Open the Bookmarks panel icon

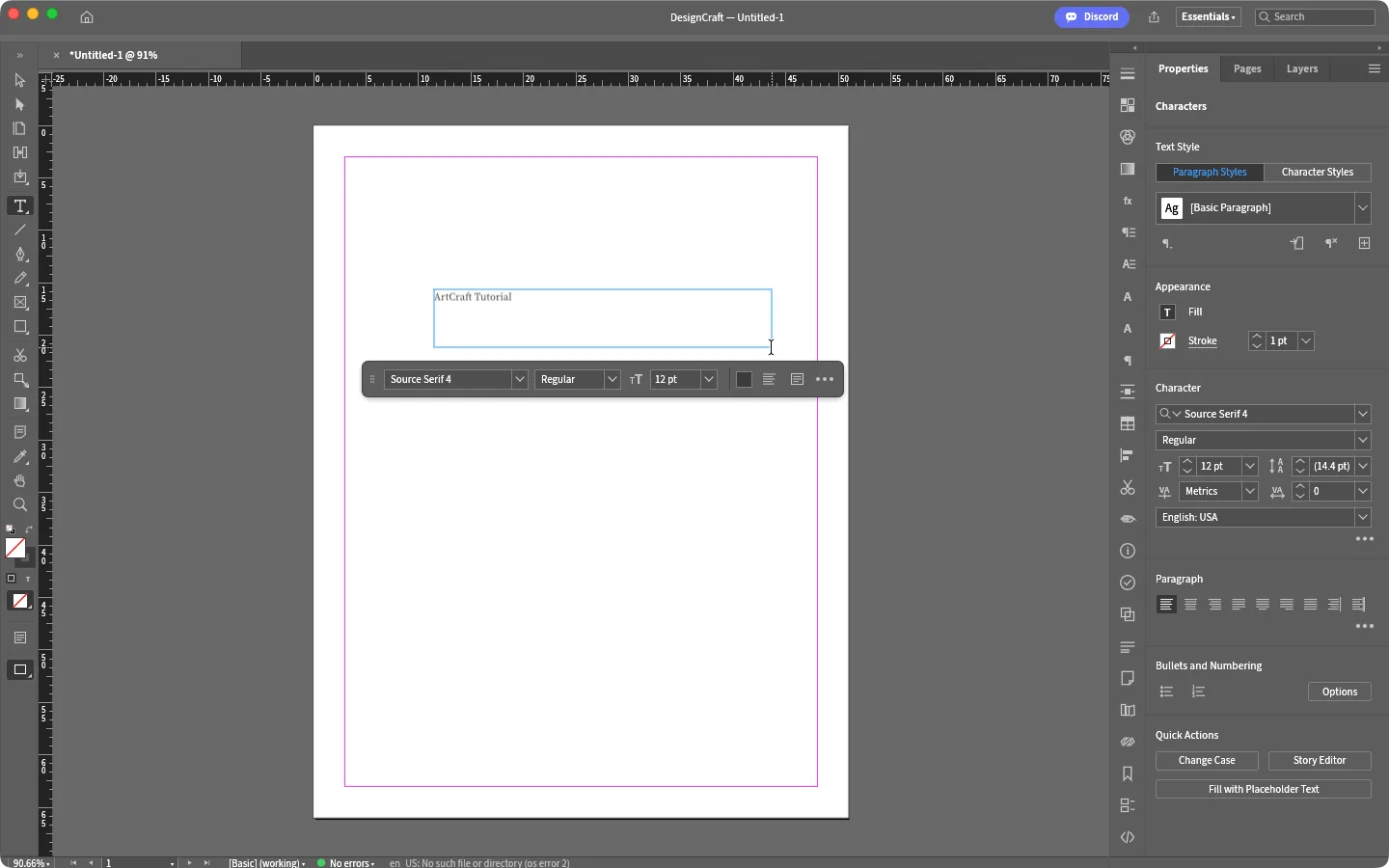[x=1129, y=773]
